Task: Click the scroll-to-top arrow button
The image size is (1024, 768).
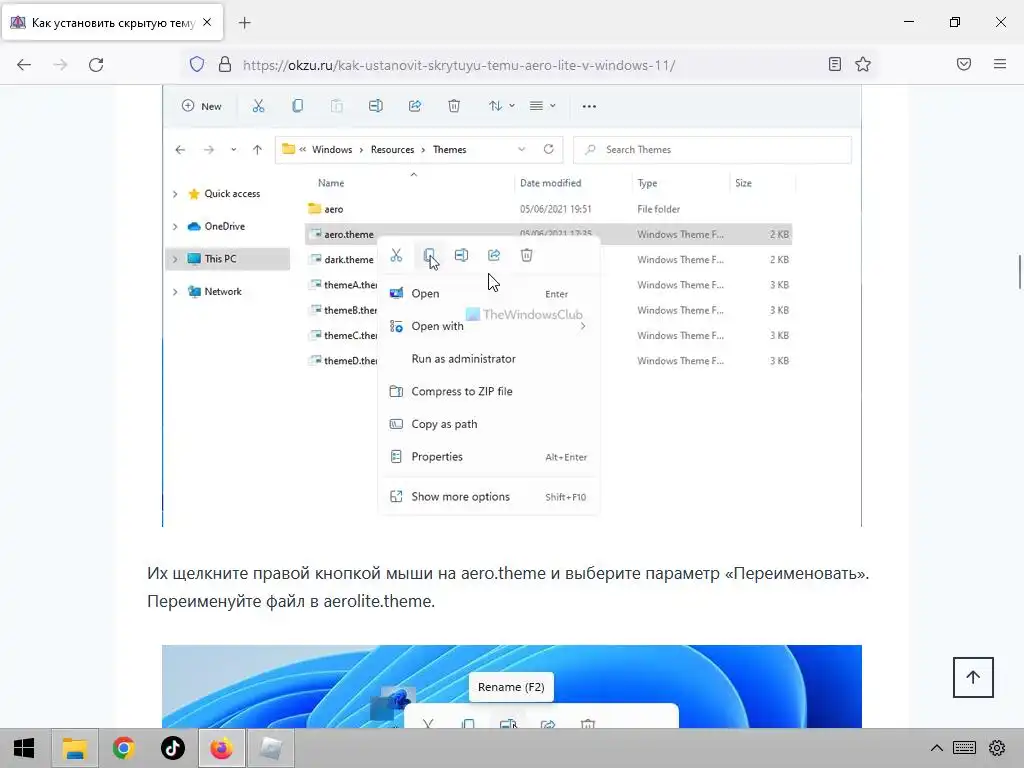Action: (x=973, y=677)
